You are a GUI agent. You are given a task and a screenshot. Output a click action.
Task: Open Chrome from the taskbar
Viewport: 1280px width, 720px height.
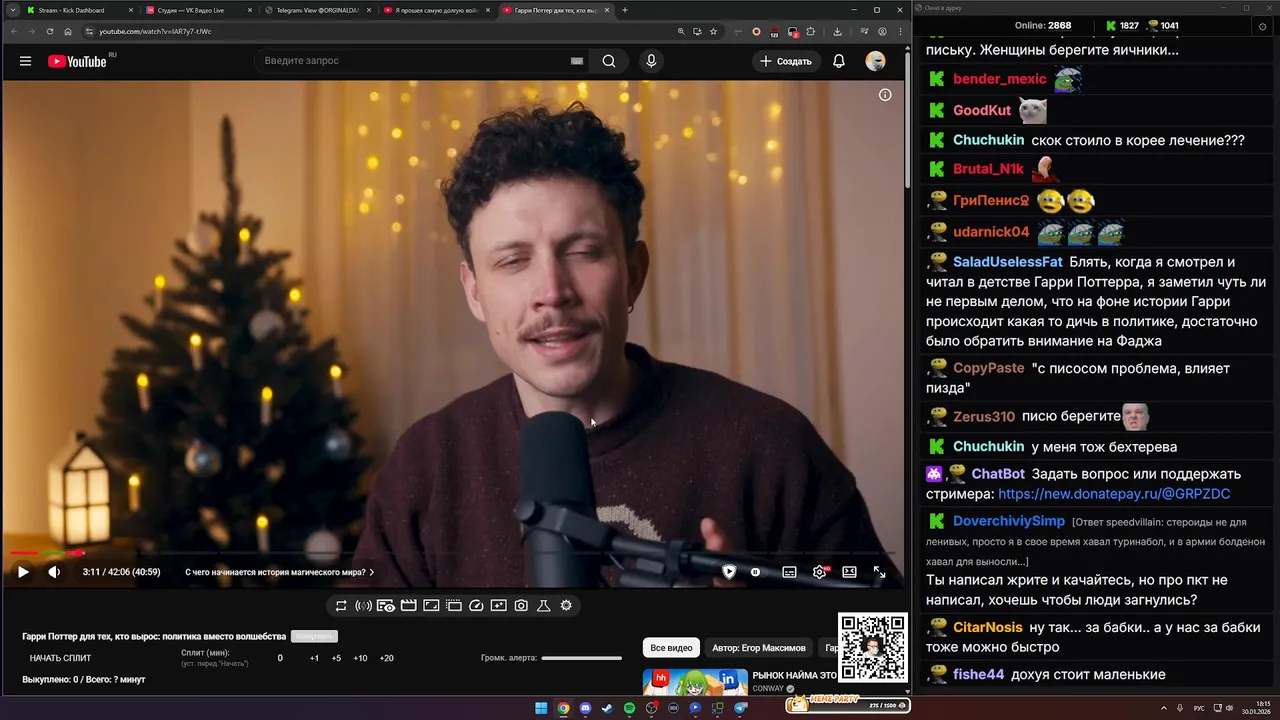point(563,708)
